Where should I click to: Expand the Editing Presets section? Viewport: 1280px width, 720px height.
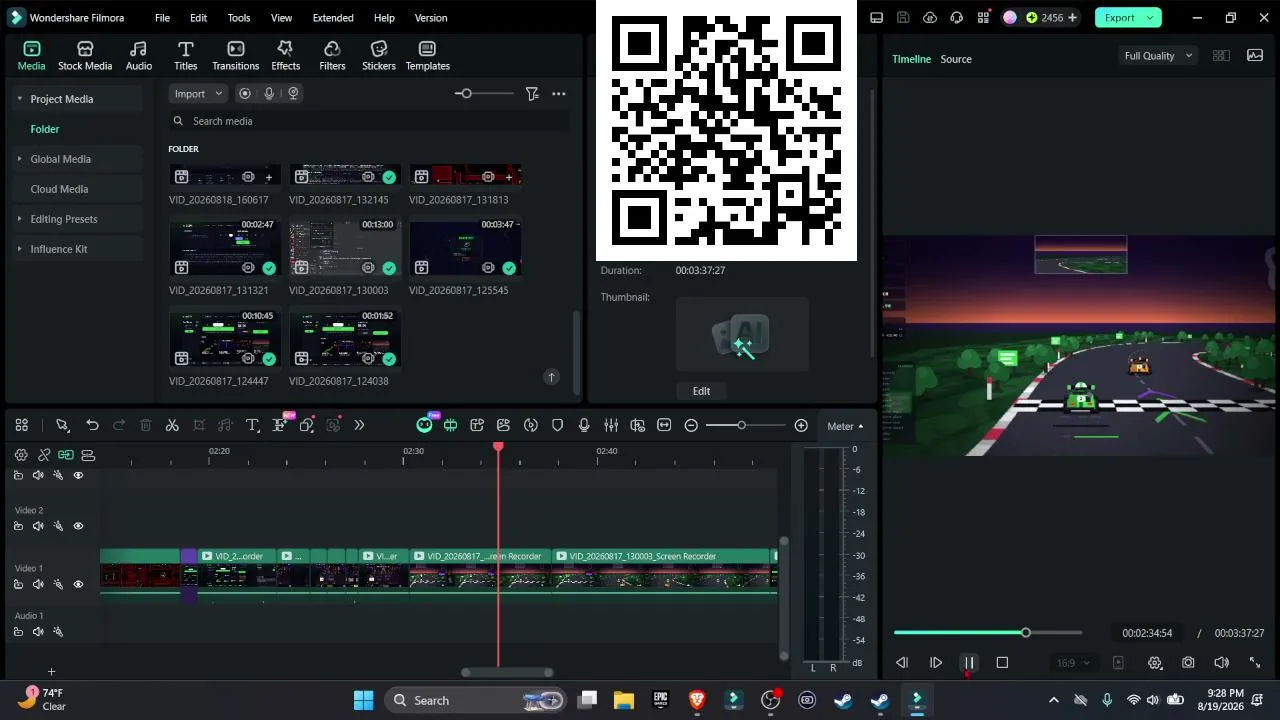coord(20,219)
